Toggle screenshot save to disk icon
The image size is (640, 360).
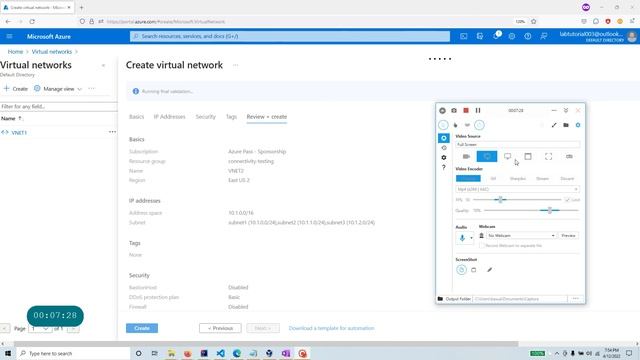473,270
